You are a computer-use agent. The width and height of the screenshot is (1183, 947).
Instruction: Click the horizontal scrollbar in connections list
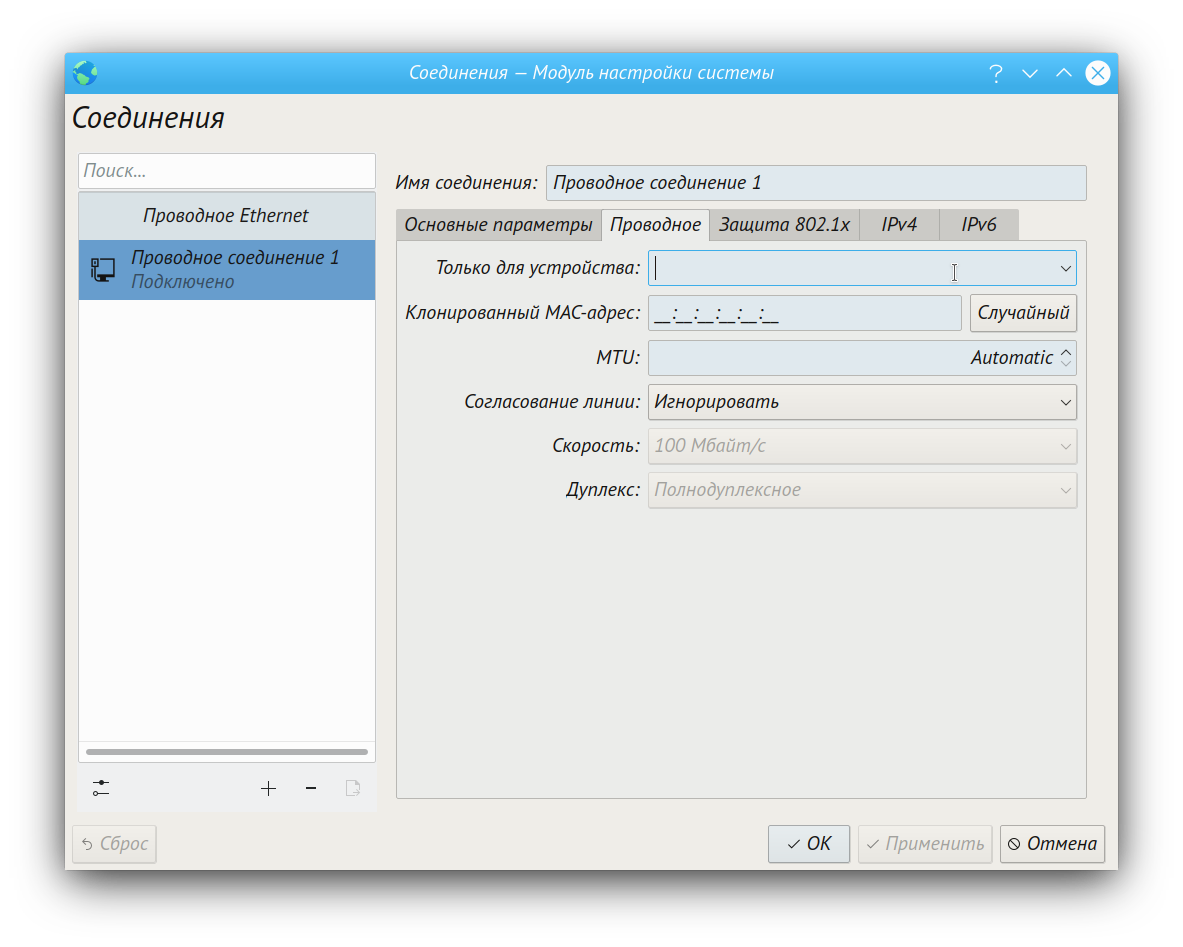(227, 752)
